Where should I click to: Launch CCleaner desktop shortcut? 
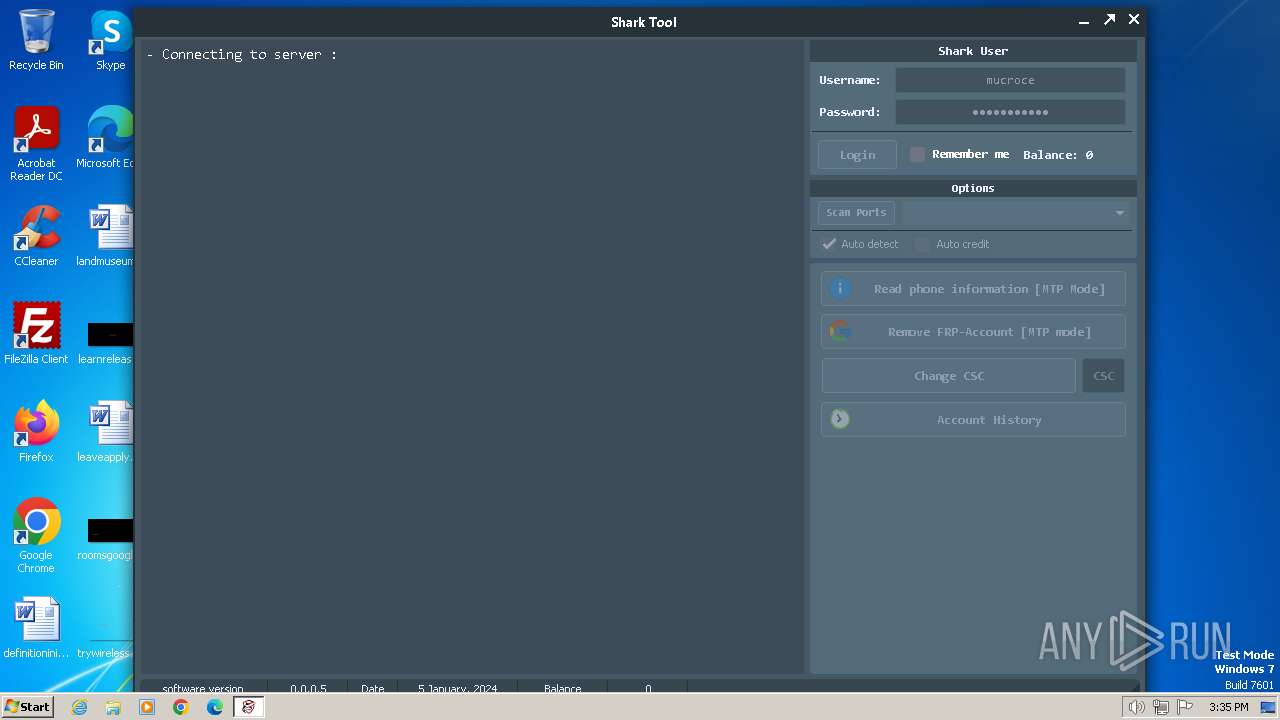tap(36, 236)
